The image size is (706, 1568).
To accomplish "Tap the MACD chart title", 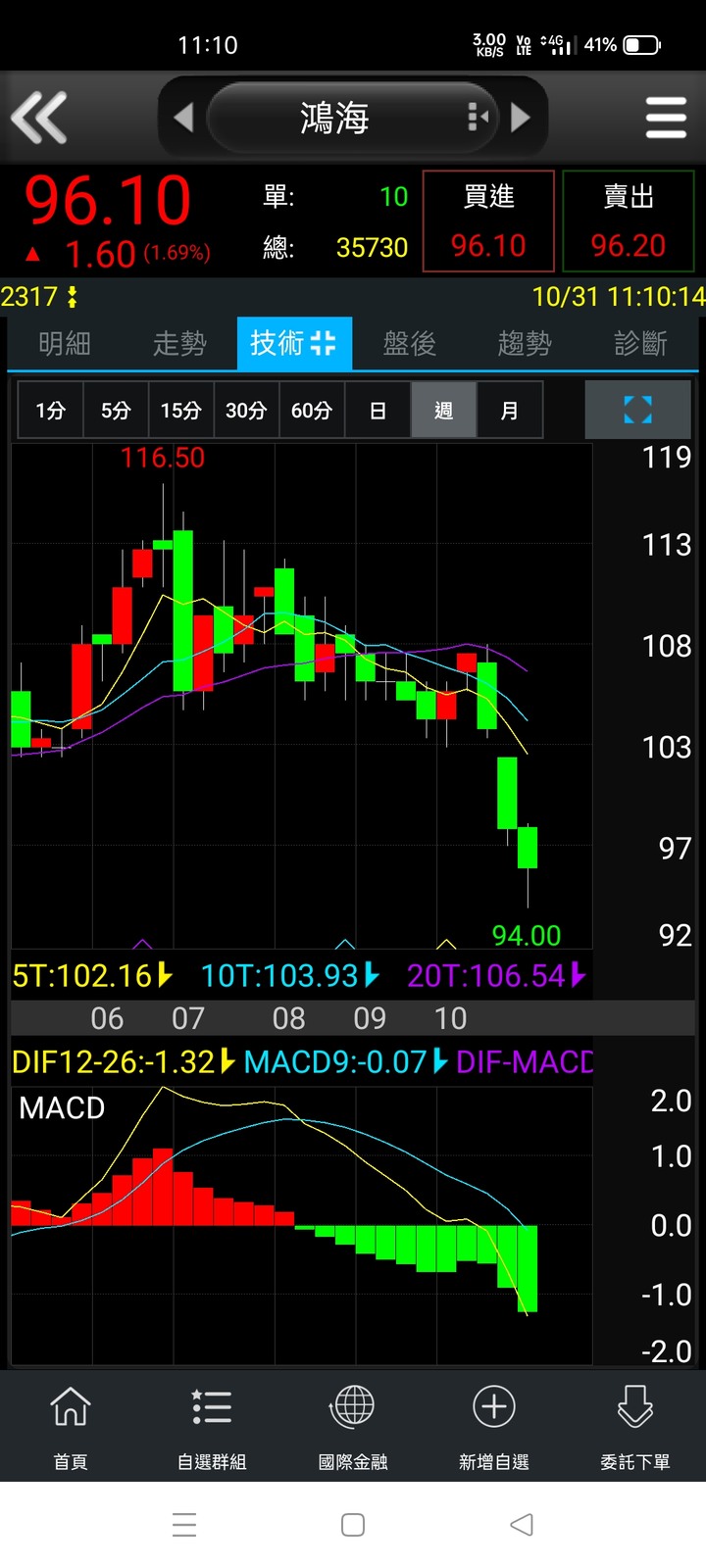I will click(62, 1107).
